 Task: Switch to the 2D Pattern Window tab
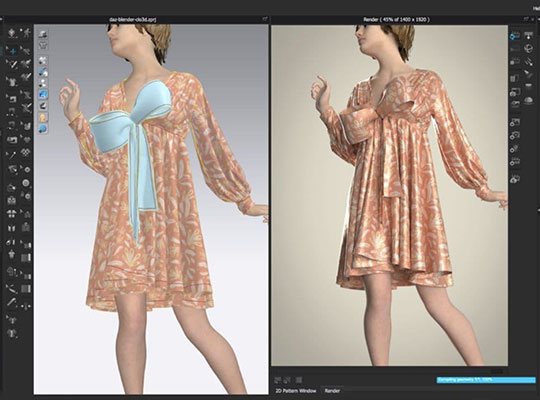[x=295, y=391]
